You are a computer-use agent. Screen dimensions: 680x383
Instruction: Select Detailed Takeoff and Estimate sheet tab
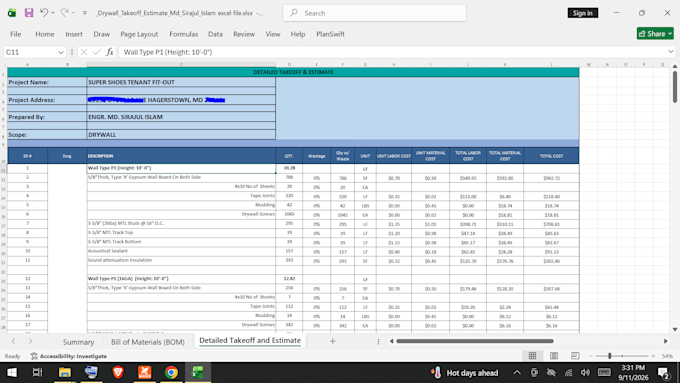point(250,341)
